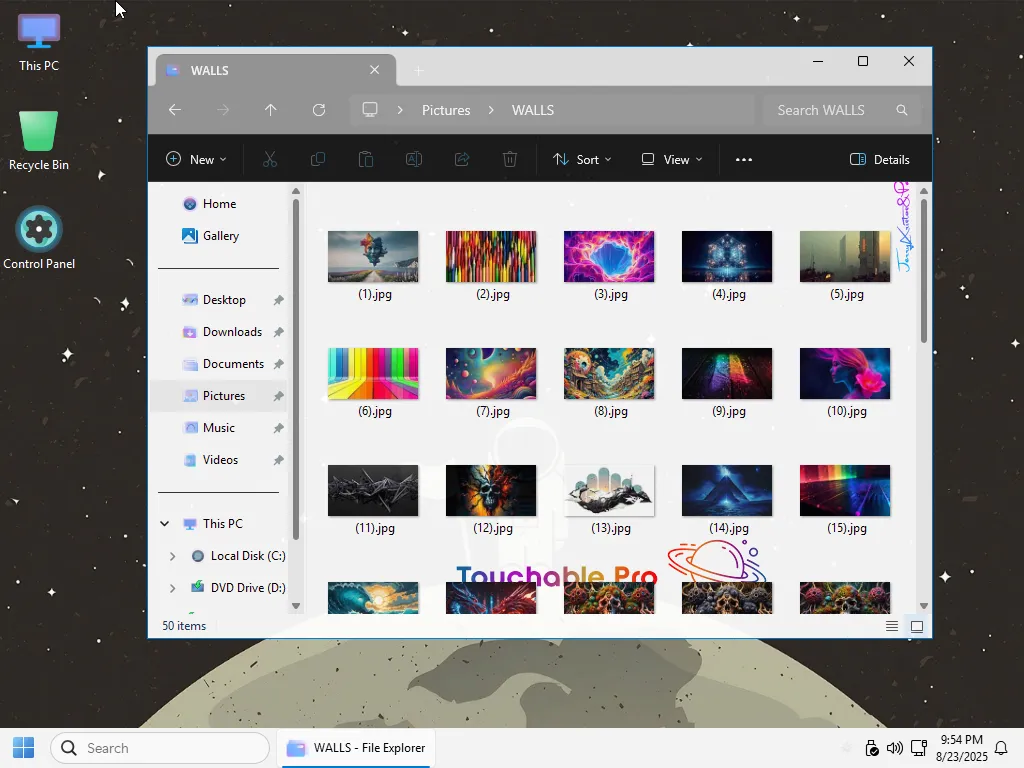
Task: Add a new File Explorer tab
Action: [x=419, y=71]
